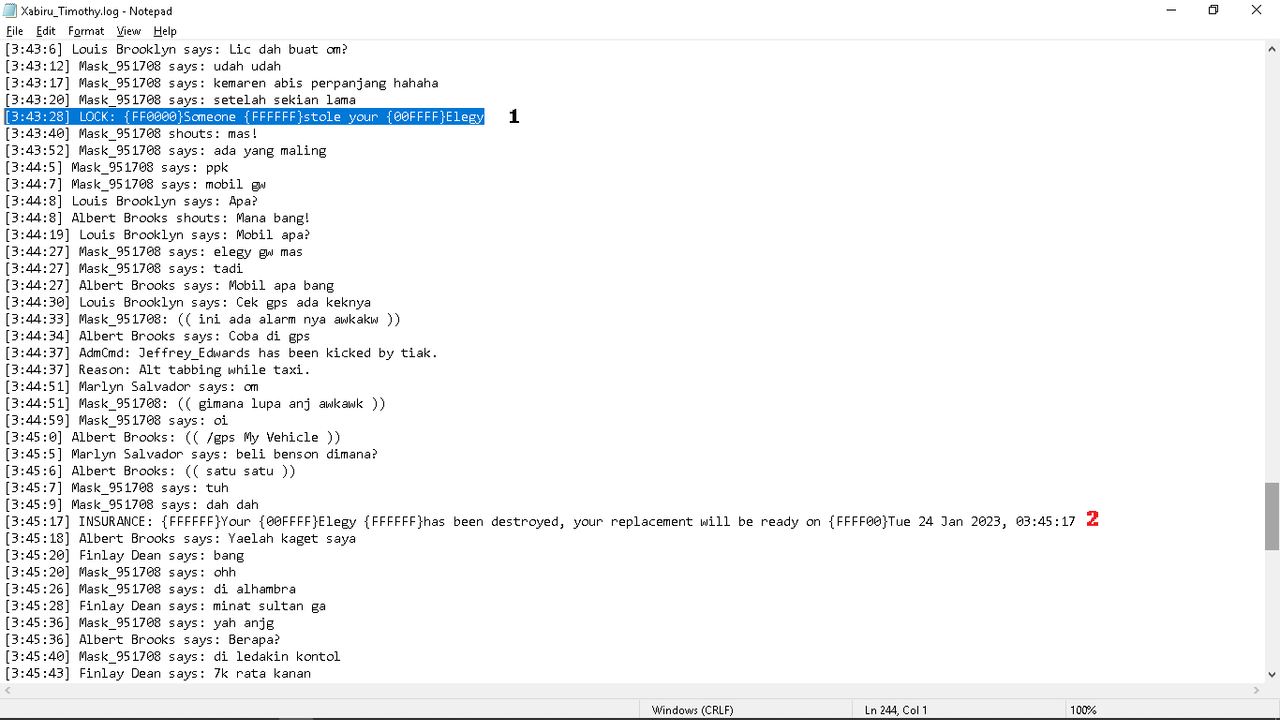Open the Format menu
This screenshot has height=720, width=1280.
(x=86, y=31)
